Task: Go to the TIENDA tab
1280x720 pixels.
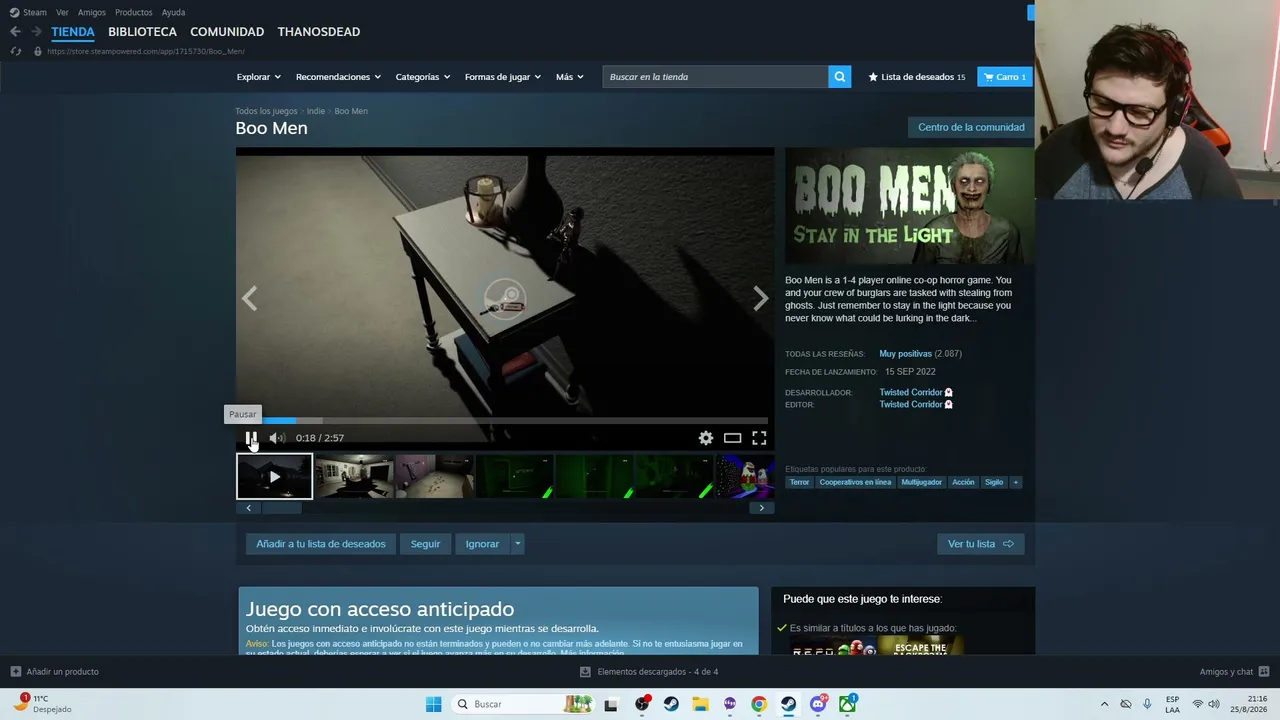Action: coord(73,32)
